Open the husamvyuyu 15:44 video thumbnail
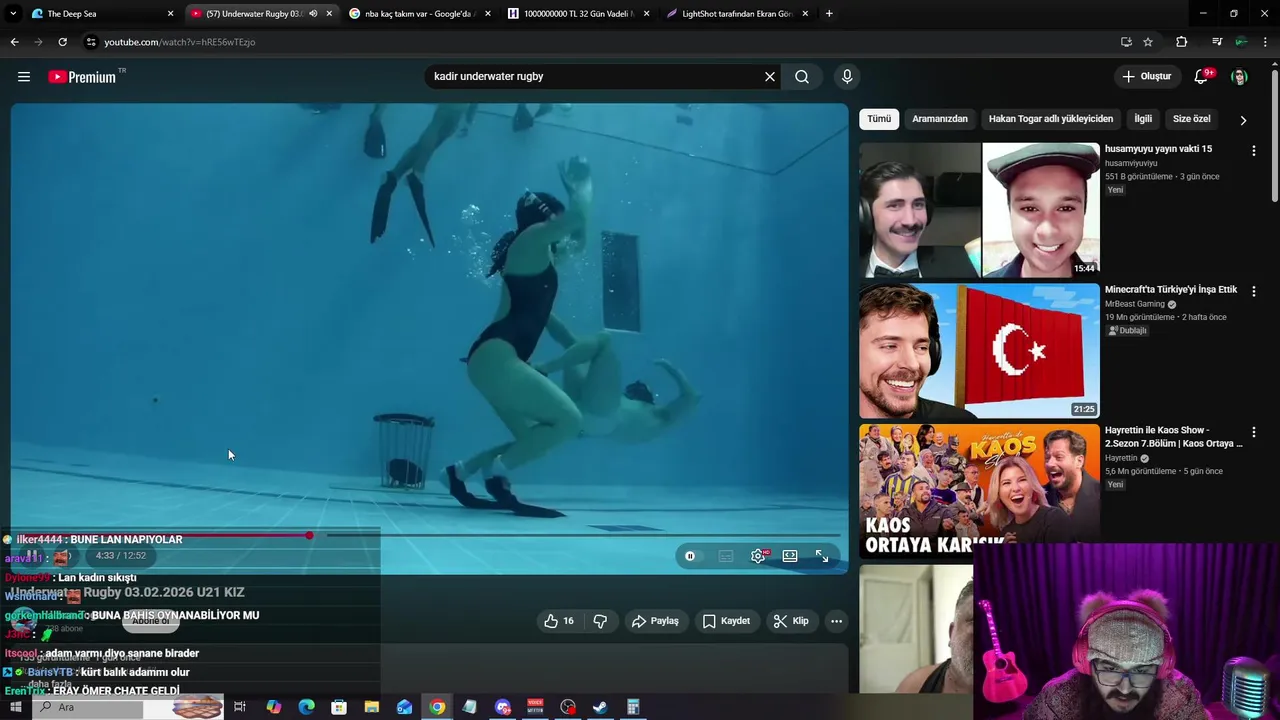1280x720 pixels. click(979, 210)
